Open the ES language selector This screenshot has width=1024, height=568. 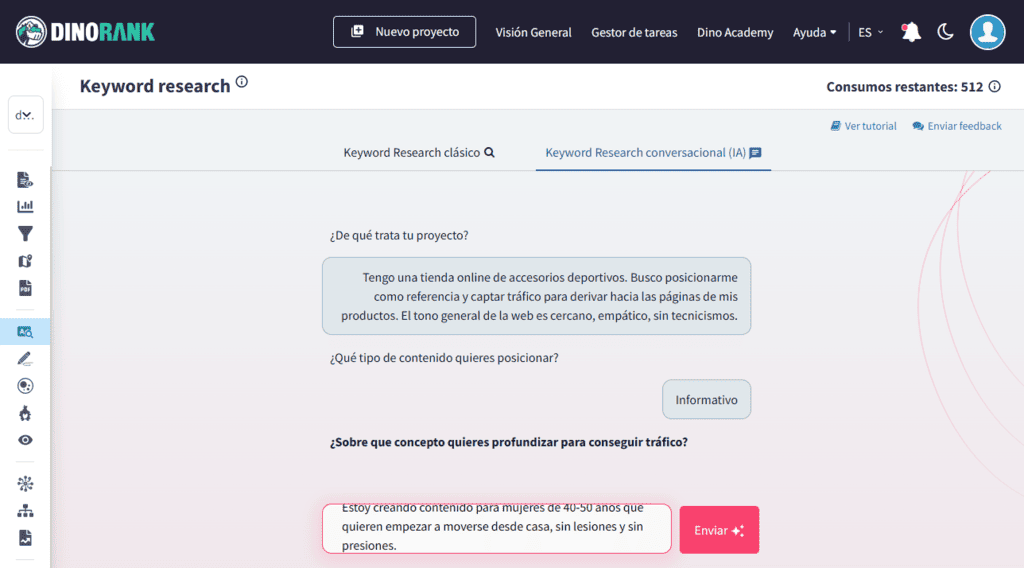coord(871,33)
